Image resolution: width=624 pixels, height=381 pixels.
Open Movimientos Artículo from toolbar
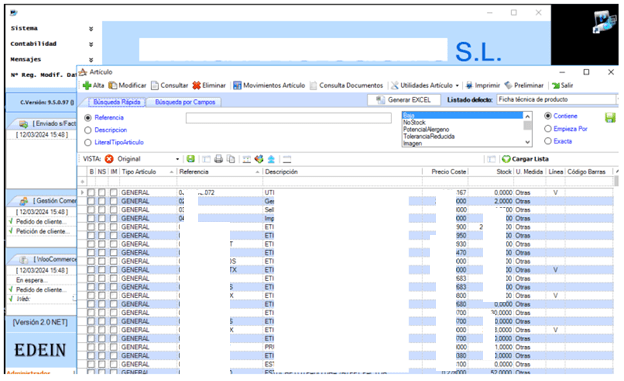269,86
